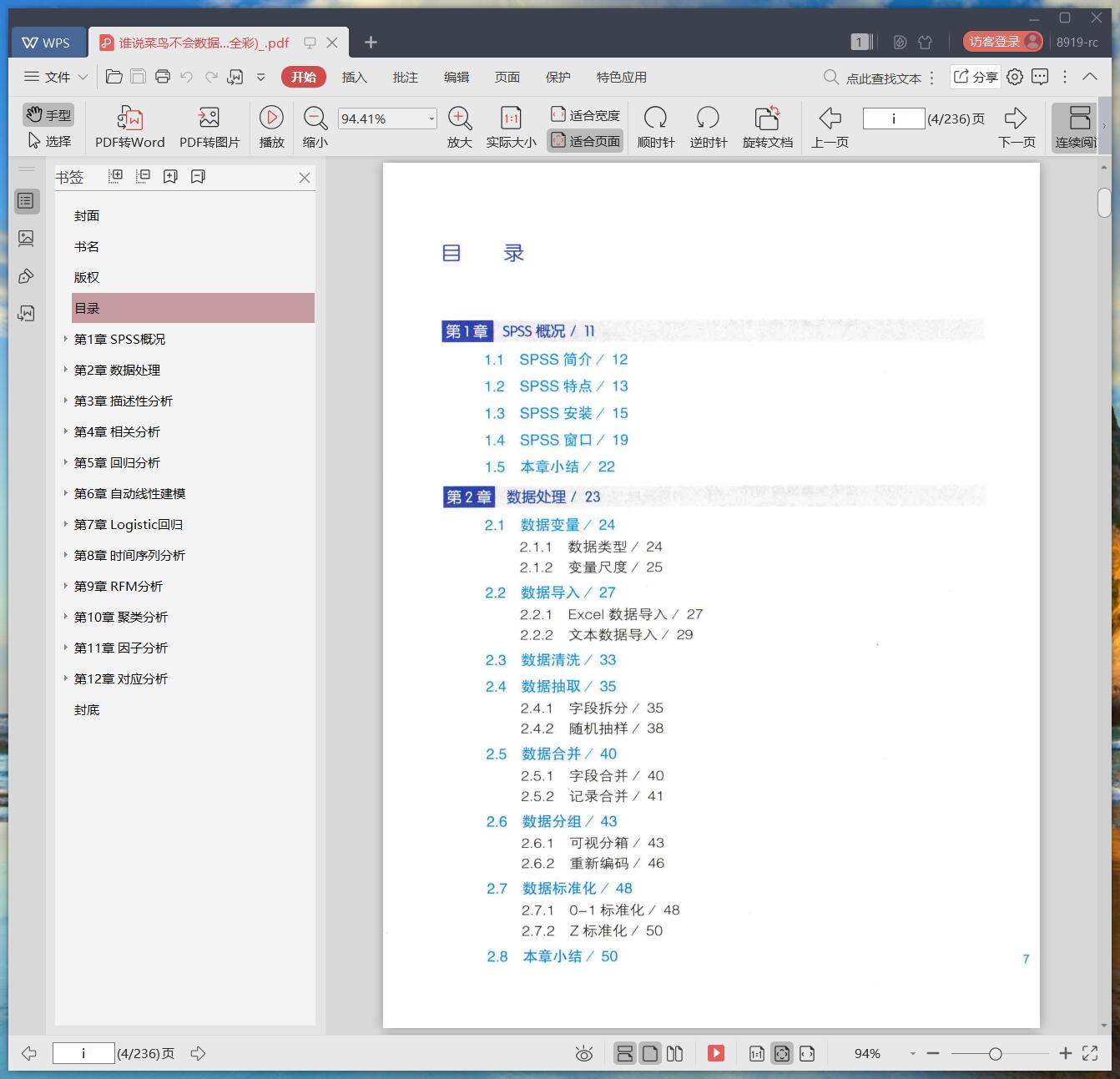Select 封面 bookmark
Screen dimensions: 1120x1079
tap(87, 216)
